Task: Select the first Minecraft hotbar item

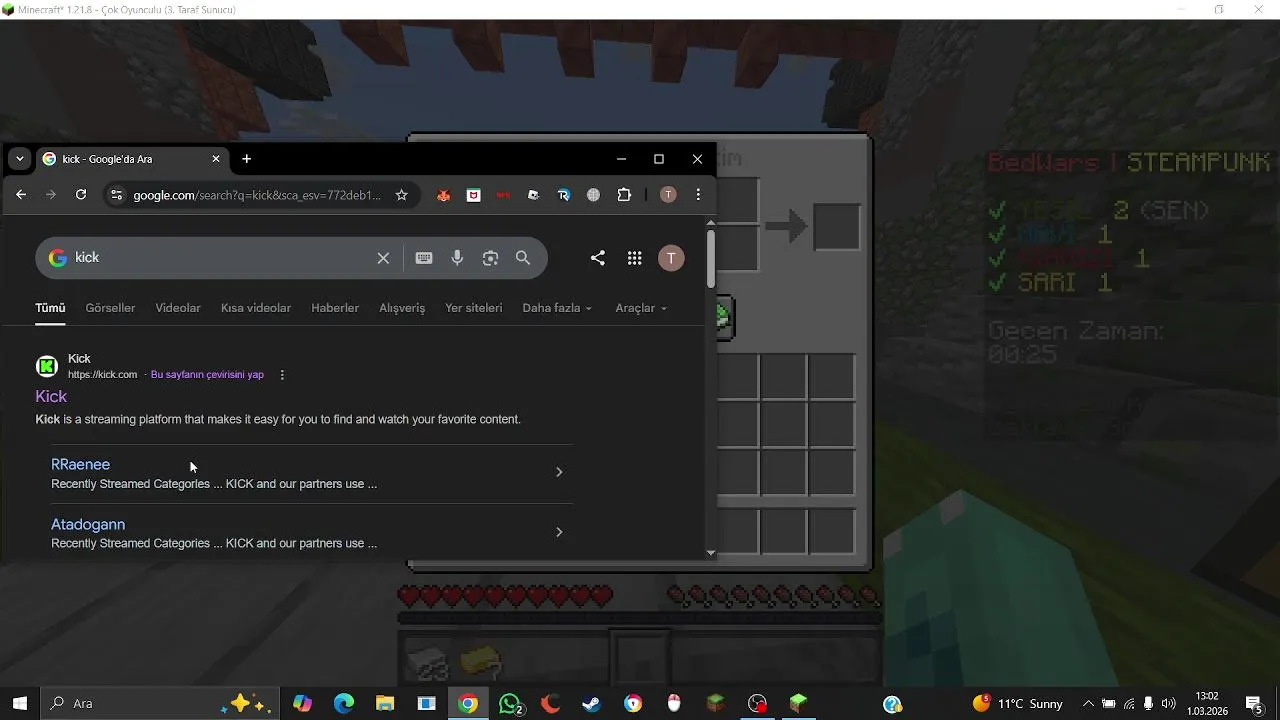Action: pyautogui.click(x=427, y=661)
